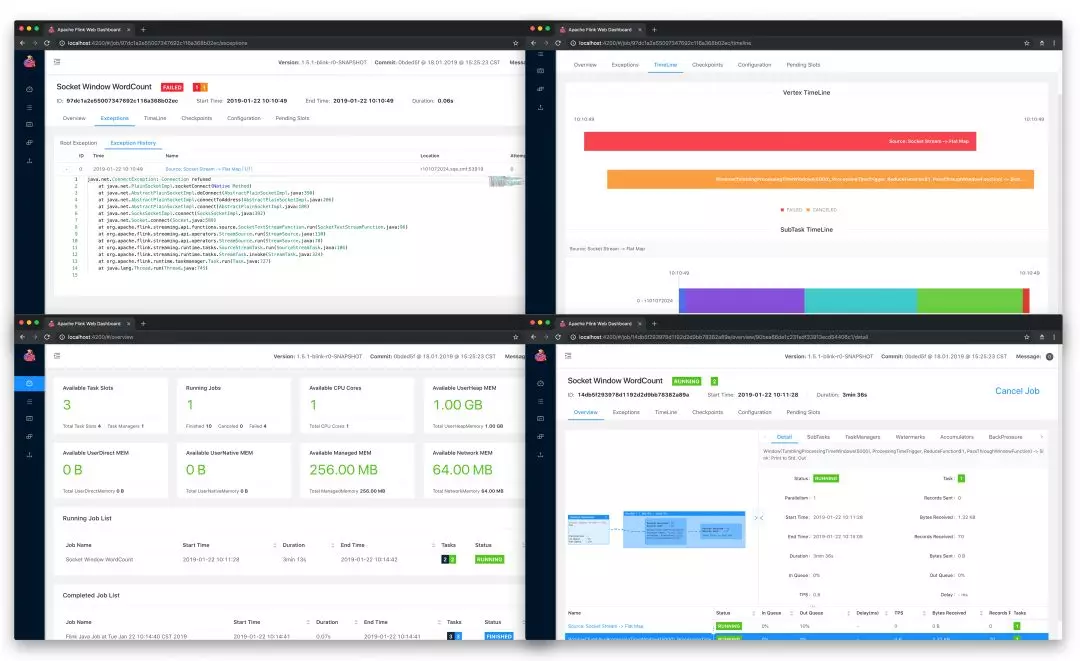Viewport: 1080px width, 661px height.
Task: Sort Running Job List by Start Time
Action: point(196,545)
